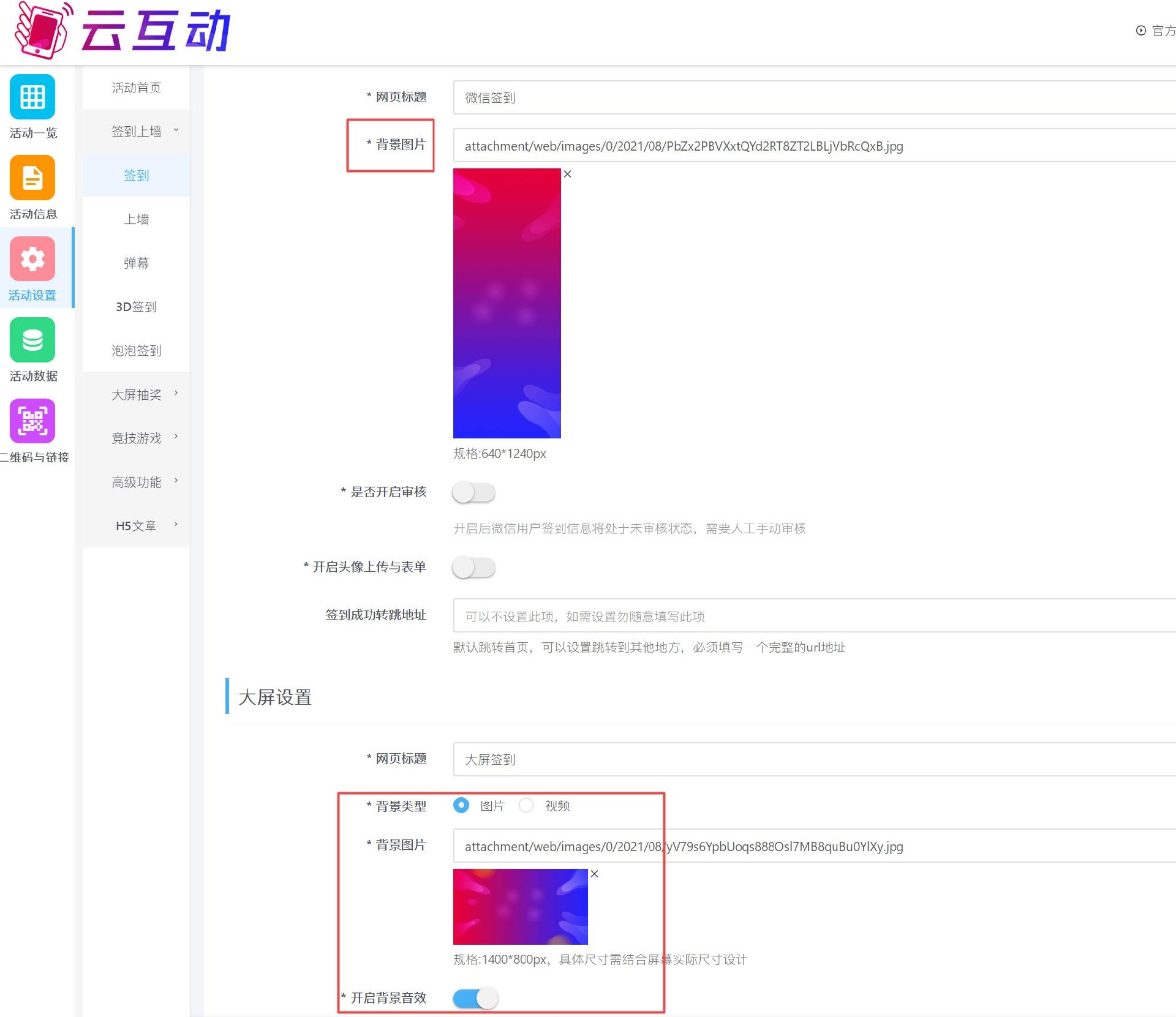Open the 3D签到 menu item

tap(137, 307)
